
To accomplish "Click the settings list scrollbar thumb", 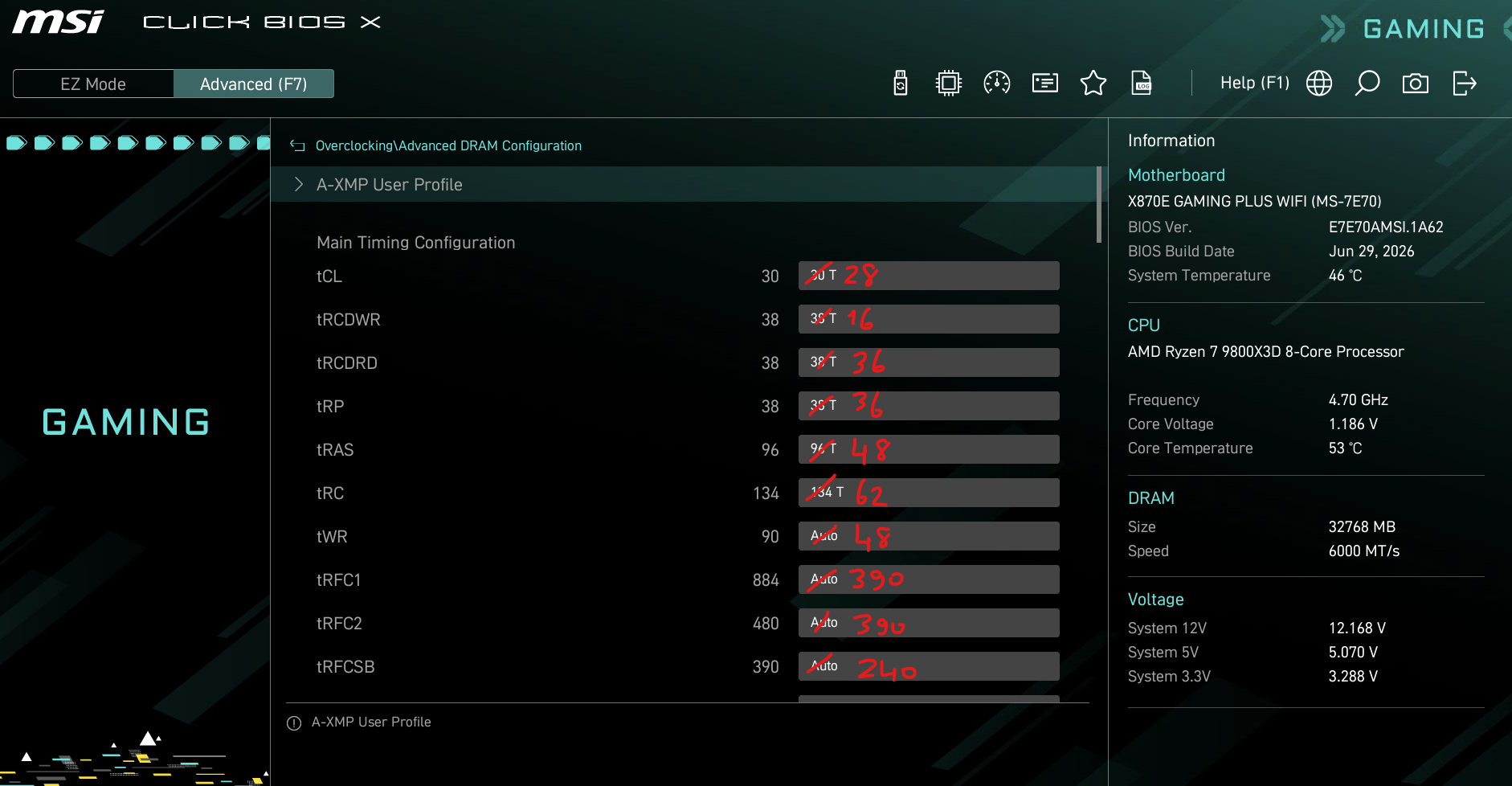I will 1099,204.
